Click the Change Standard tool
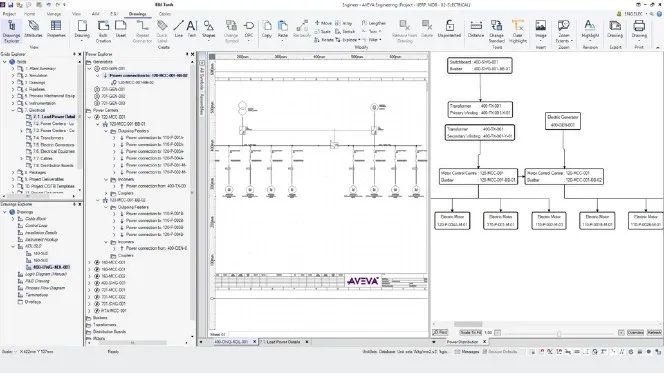The width and height of the screenshot is (664, 373). [x=496, y=31]
